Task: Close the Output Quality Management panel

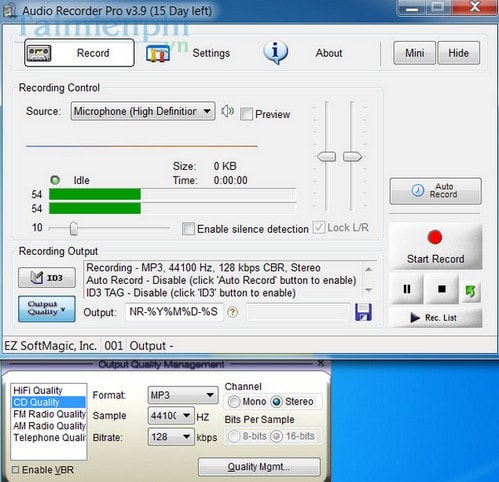Action: click(x=321, y=363)
